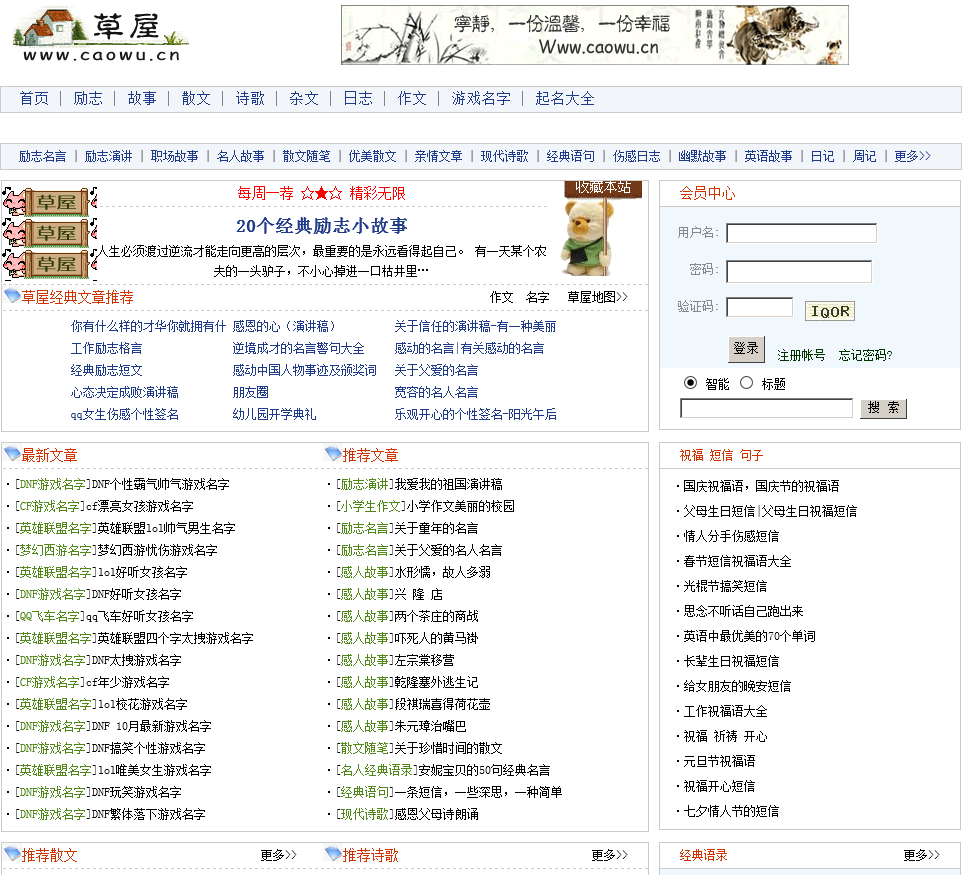Select 散文随笔 in sub navigation

pos(307,156)
